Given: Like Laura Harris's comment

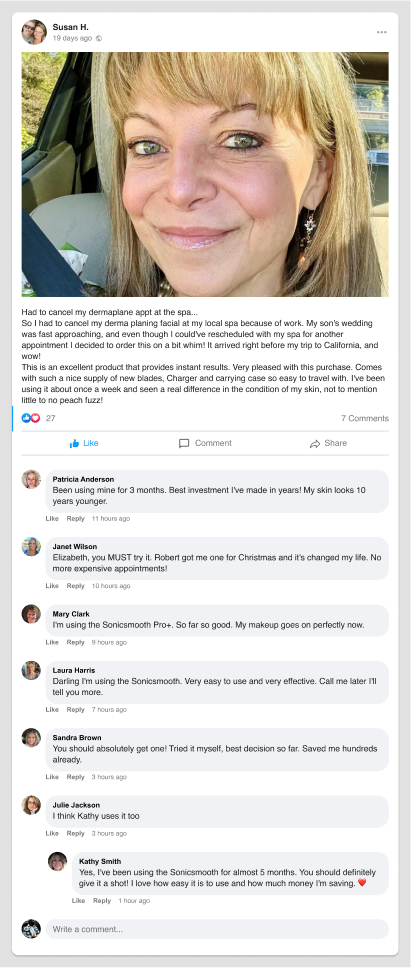Looking at the screenshot, I should click(x=52, y=709).
